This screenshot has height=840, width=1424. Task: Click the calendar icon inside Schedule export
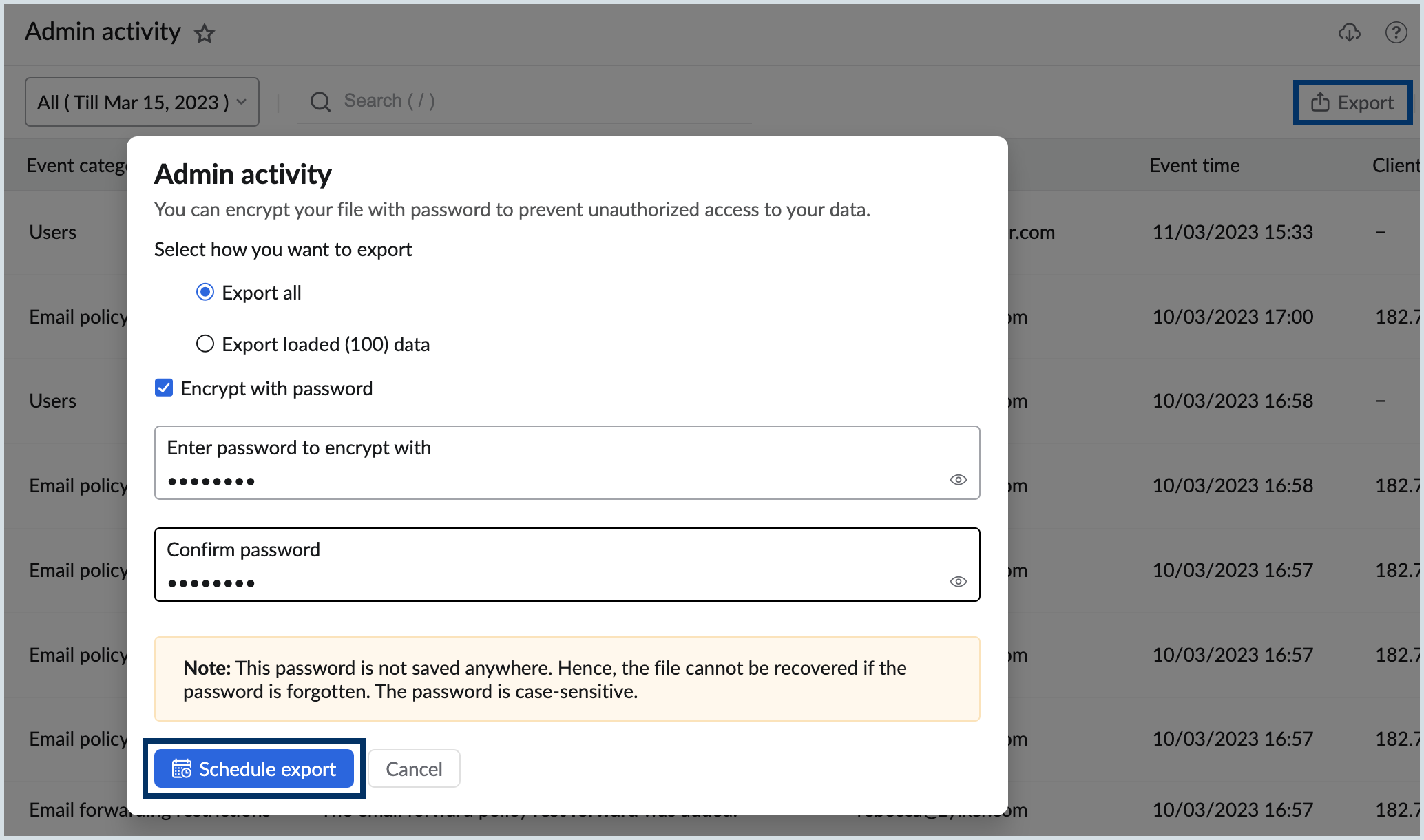(x=180, y=768)
